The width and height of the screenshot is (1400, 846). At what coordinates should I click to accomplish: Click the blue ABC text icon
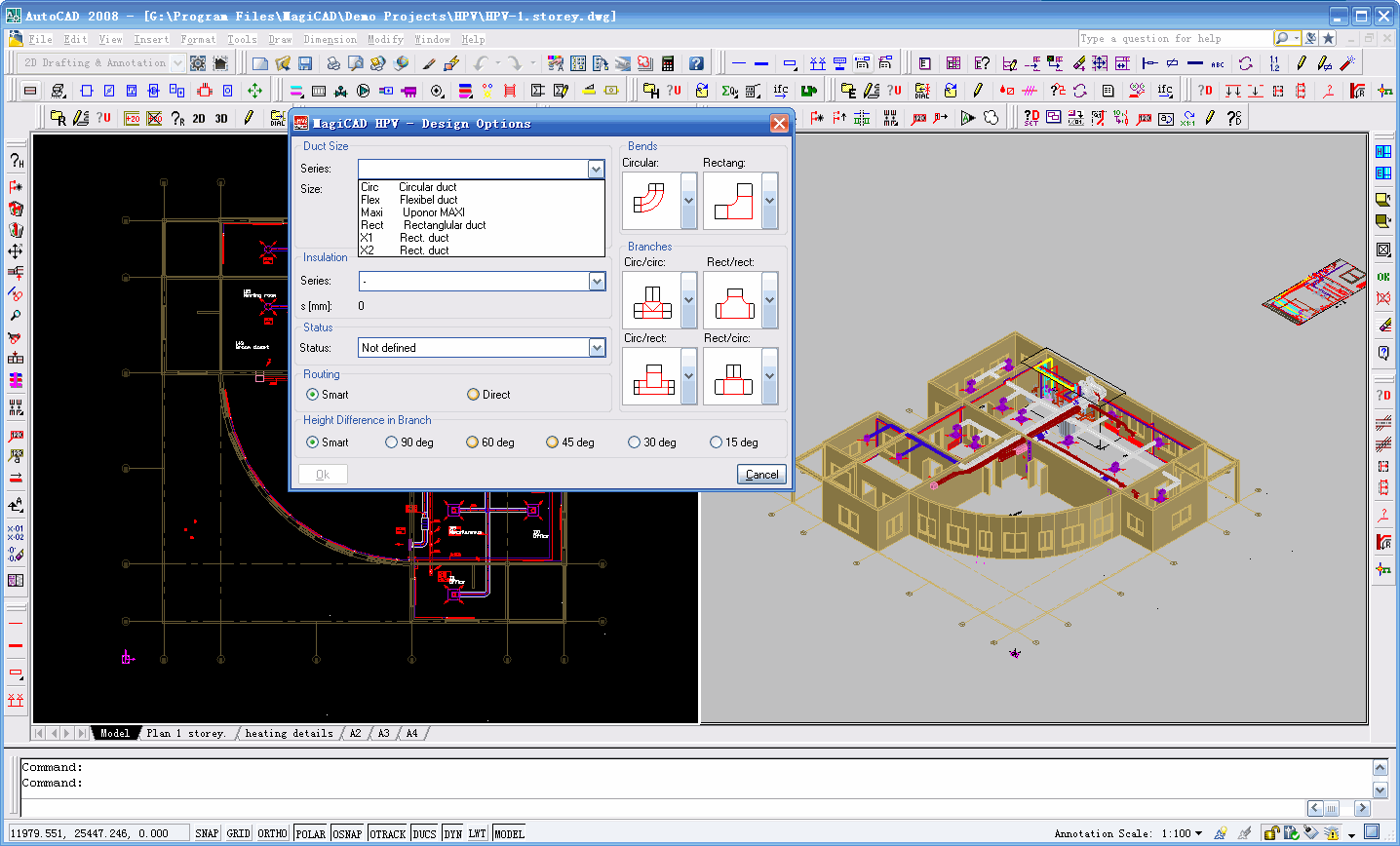[x=1218, y=63]
